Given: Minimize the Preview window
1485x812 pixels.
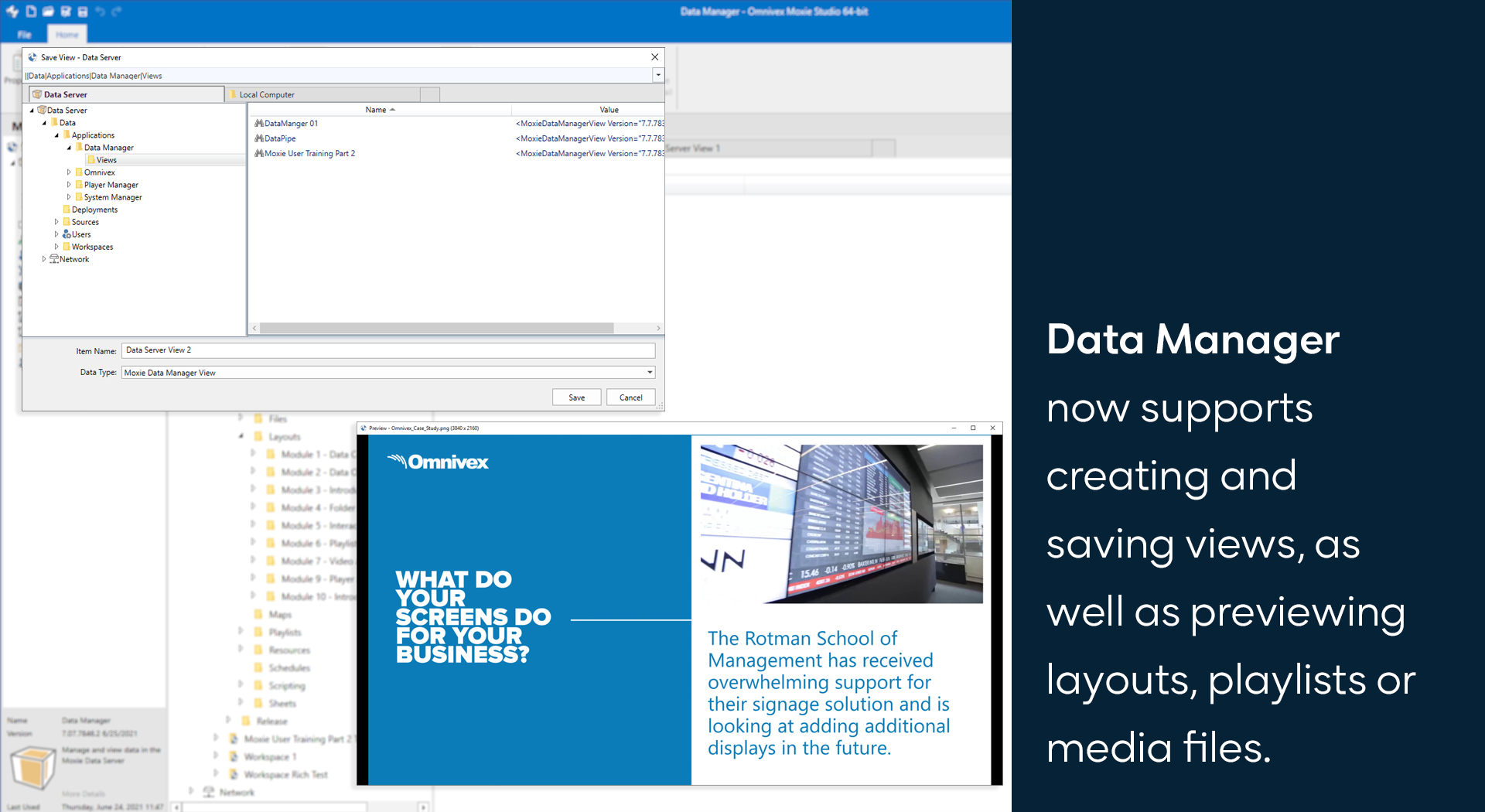Looking at the screenshot, I should click(954, 428).
